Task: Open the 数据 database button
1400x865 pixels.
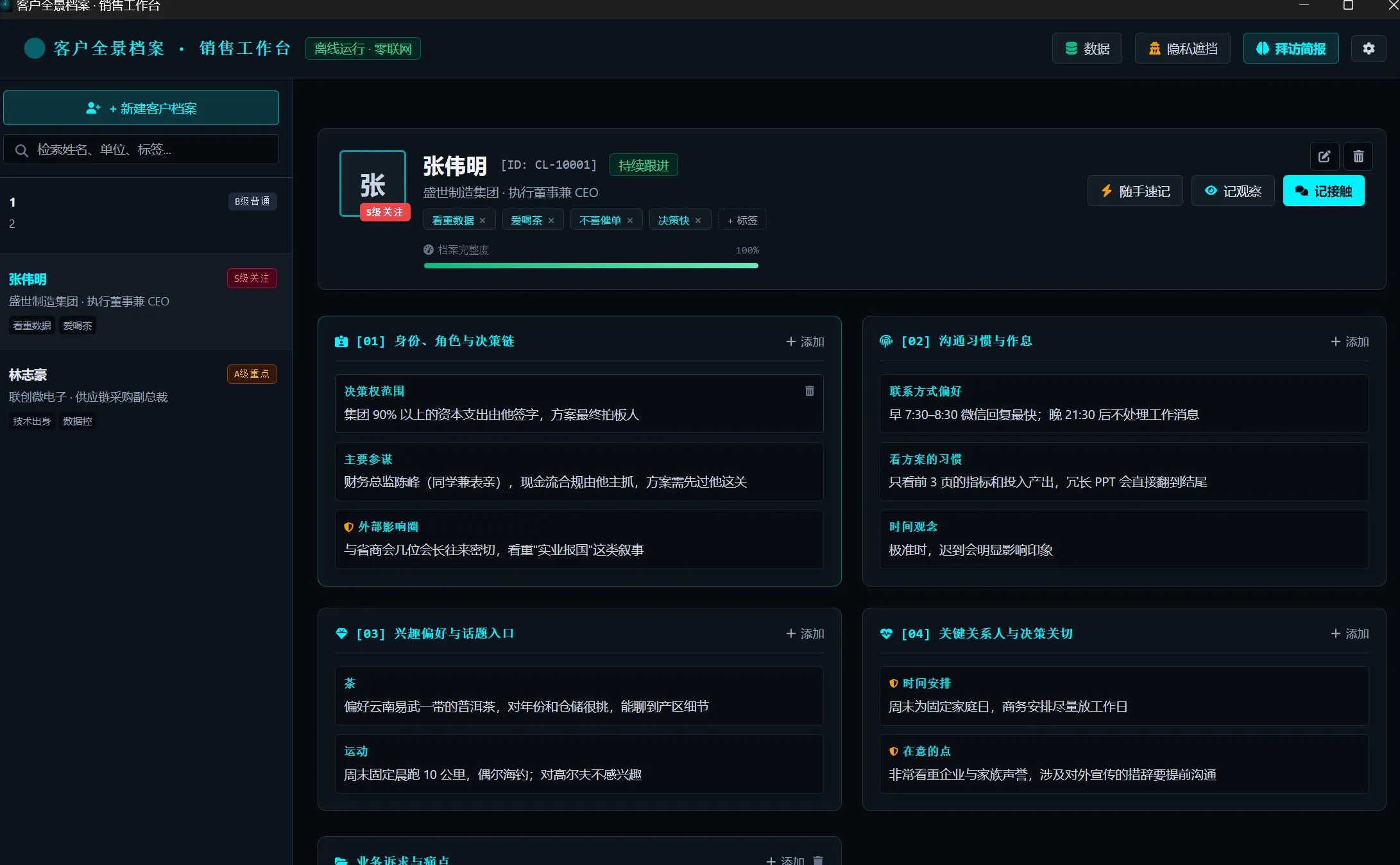Action: pyautogui.click(x=1087, y=48)
